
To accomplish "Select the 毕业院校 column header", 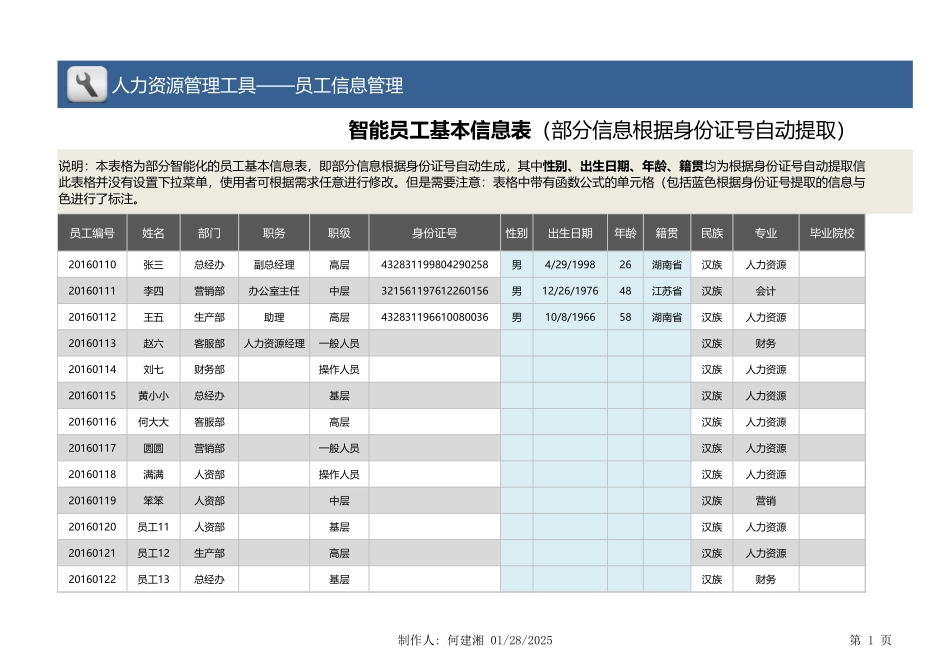I will point(830,233).
